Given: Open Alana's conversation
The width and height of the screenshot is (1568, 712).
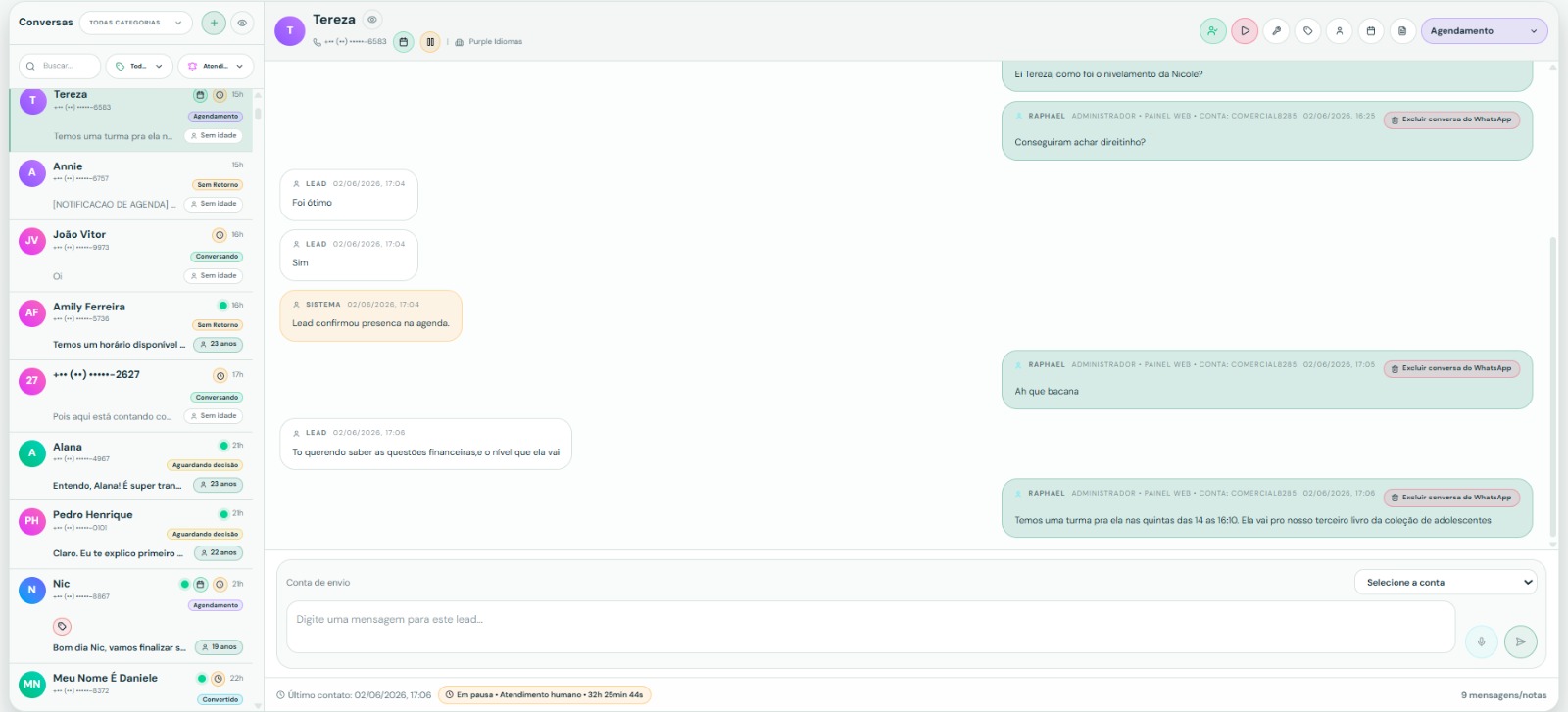Looking at the screenshot, I should tap(130, 466).
